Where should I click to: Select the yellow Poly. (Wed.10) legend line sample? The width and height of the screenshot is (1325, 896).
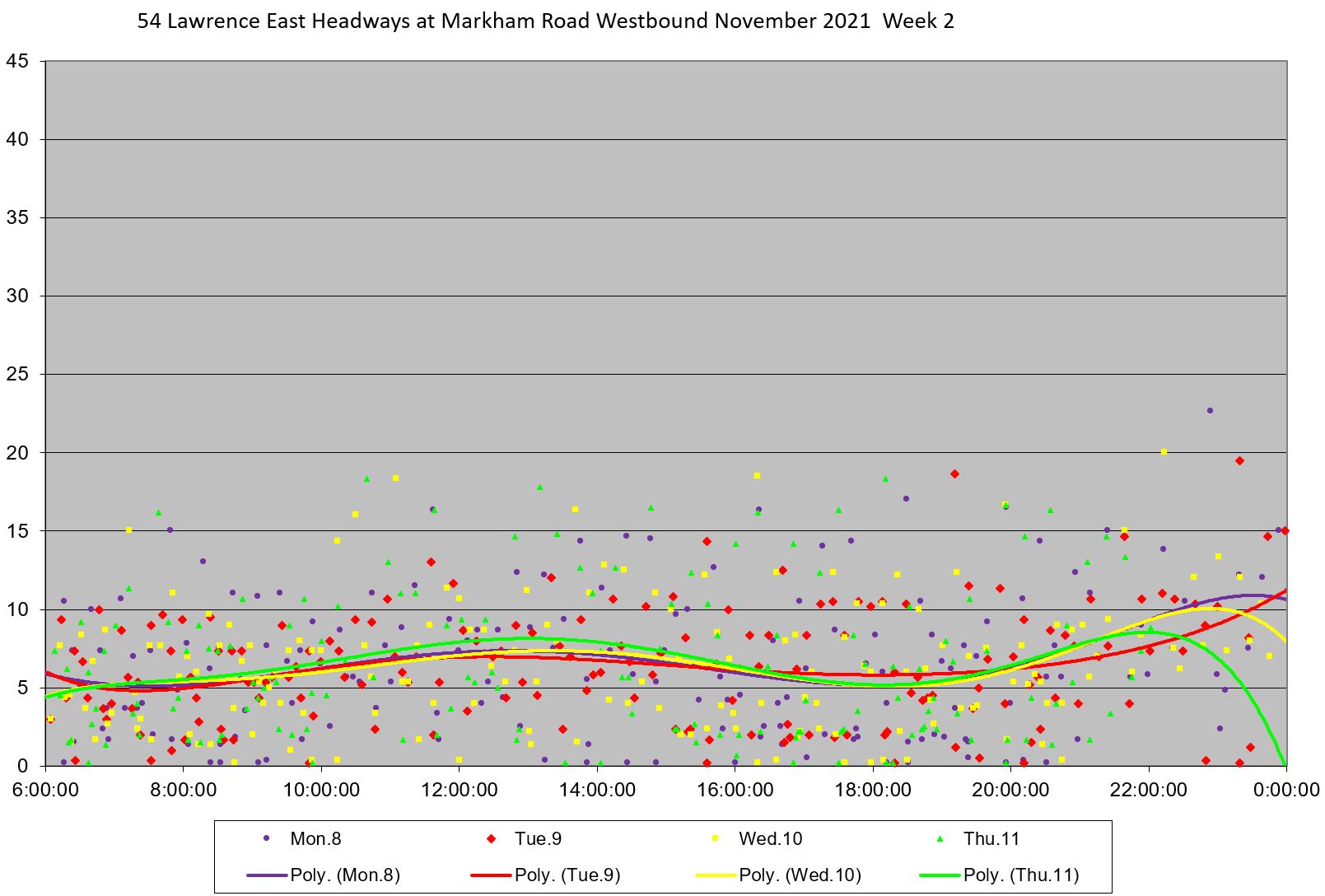(x=715, y=875)
